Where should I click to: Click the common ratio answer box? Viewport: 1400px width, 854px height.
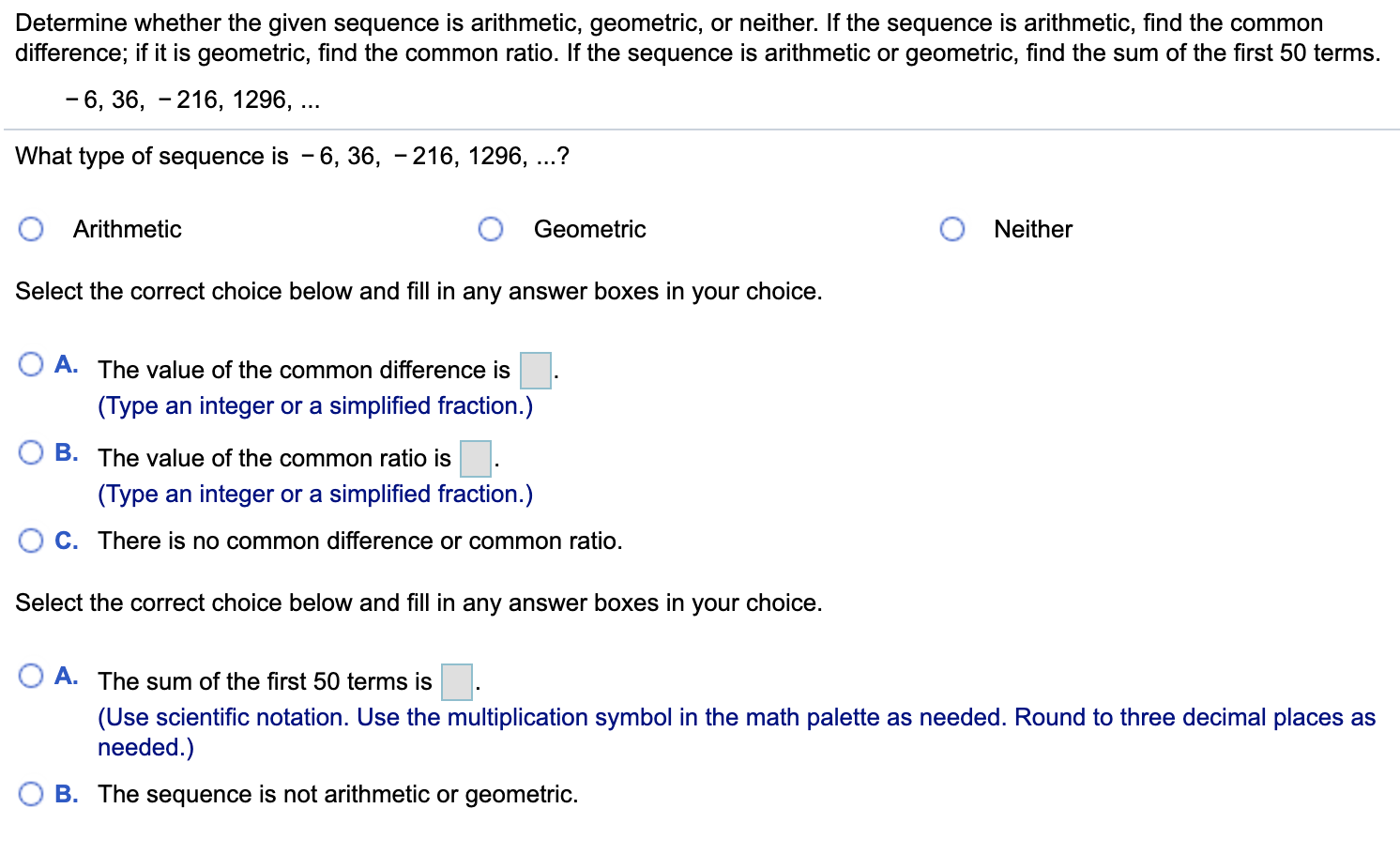[x=475, y=459]
